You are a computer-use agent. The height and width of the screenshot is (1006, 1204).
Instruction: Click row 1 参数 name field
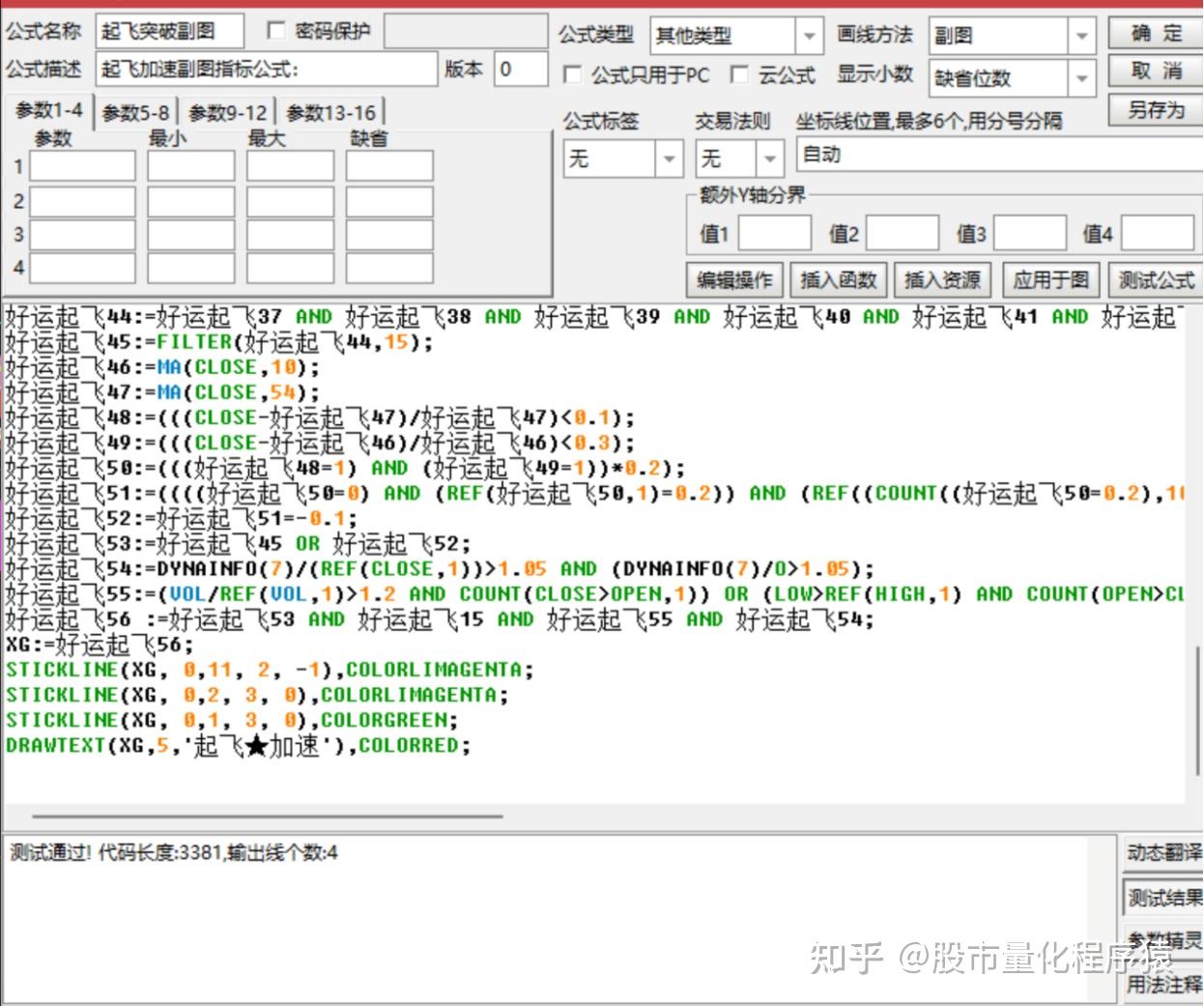pyautogui.click(x=82, y=166)
